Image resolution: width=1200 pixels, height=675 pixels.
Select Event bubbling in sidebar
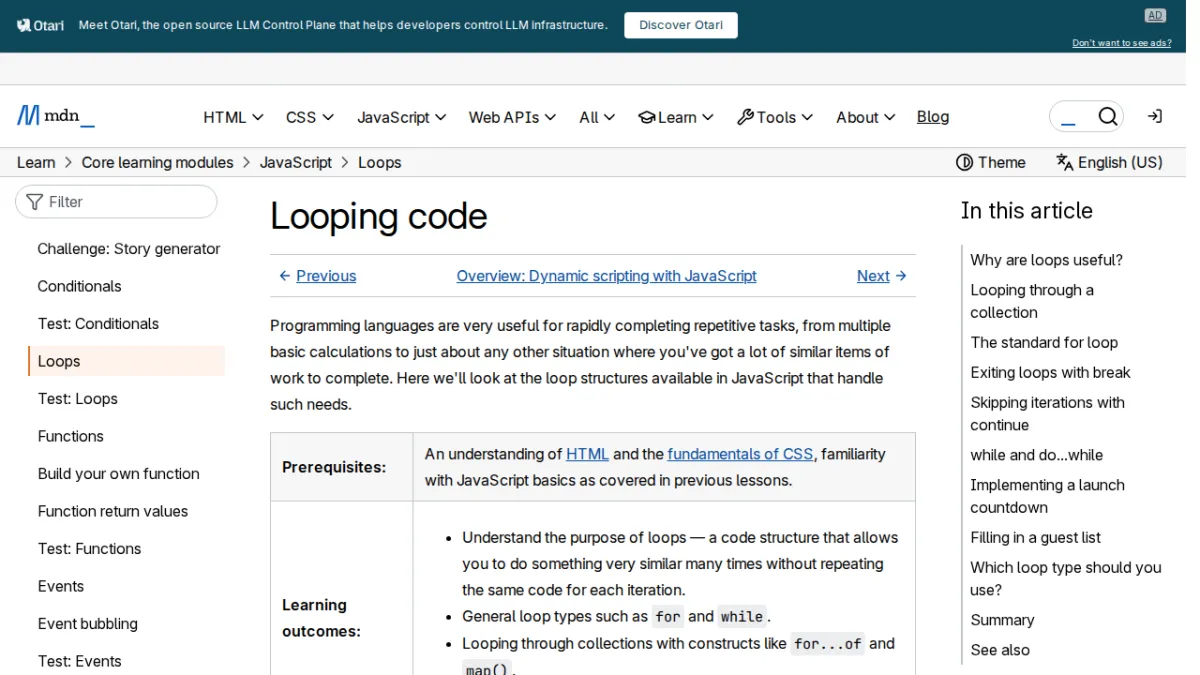(88, 624)
